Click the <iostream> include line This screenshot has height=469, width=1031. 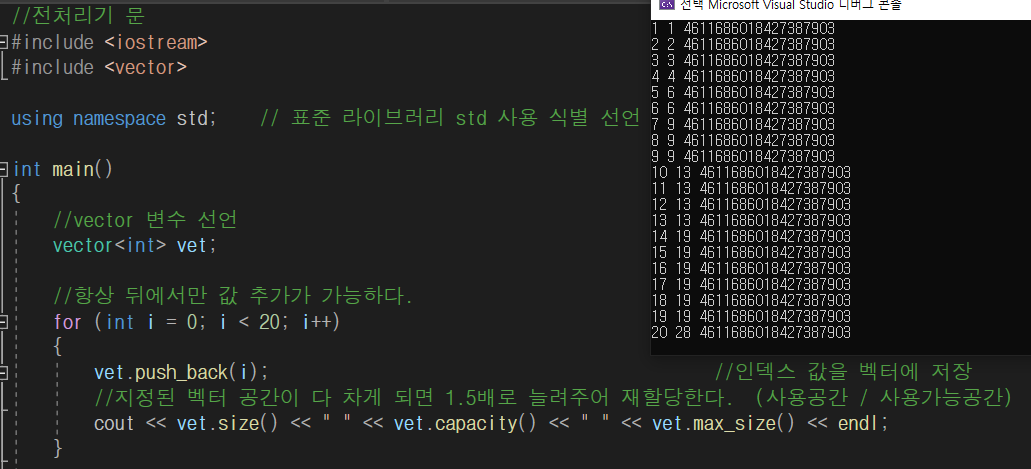110,43
